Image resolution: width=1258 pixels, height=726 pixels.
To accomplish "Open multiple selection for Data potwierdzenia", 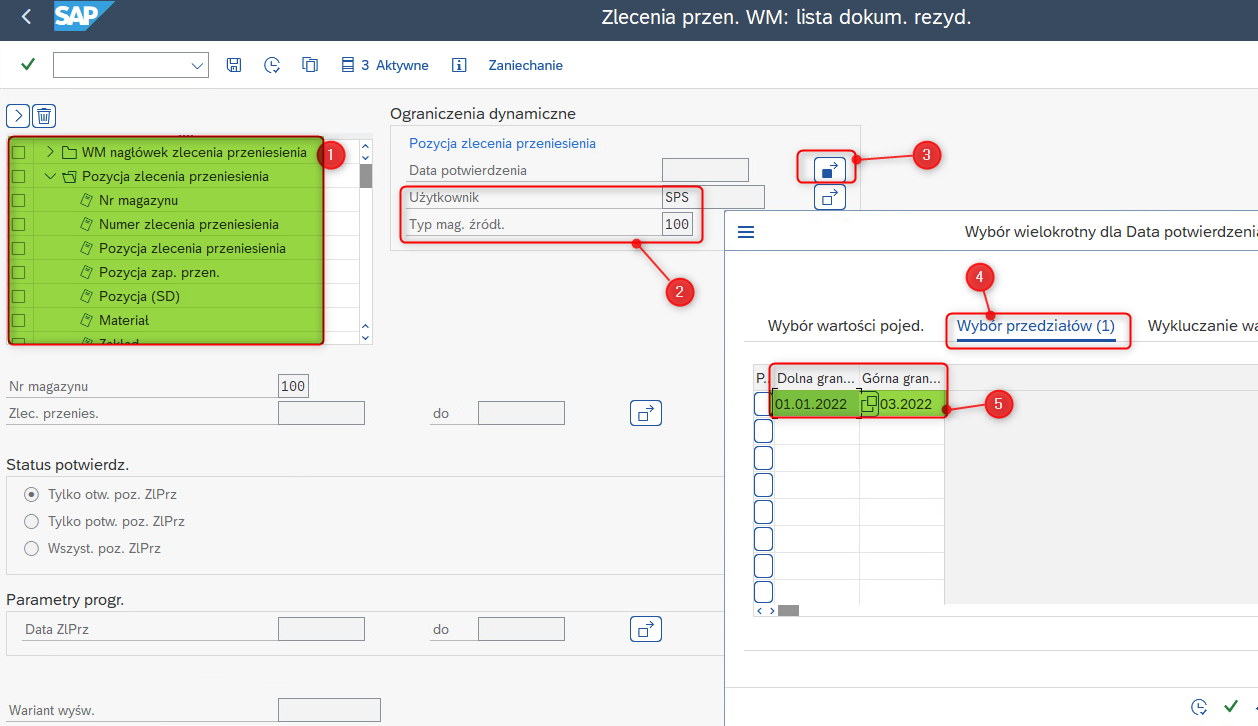I will click(829, 170).
